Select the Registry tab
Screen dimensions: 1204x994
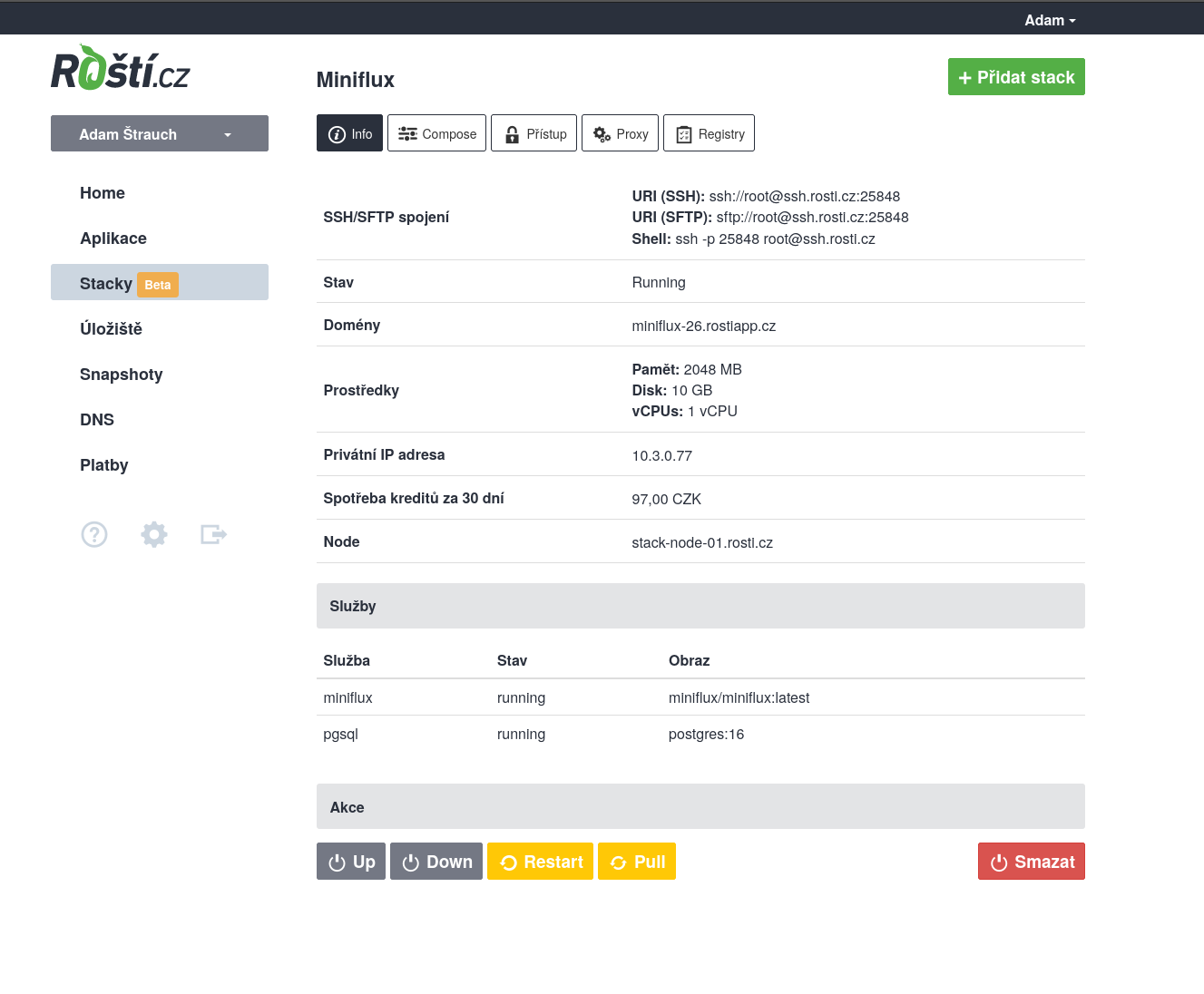pyautogui.click(x=709, y=133)
